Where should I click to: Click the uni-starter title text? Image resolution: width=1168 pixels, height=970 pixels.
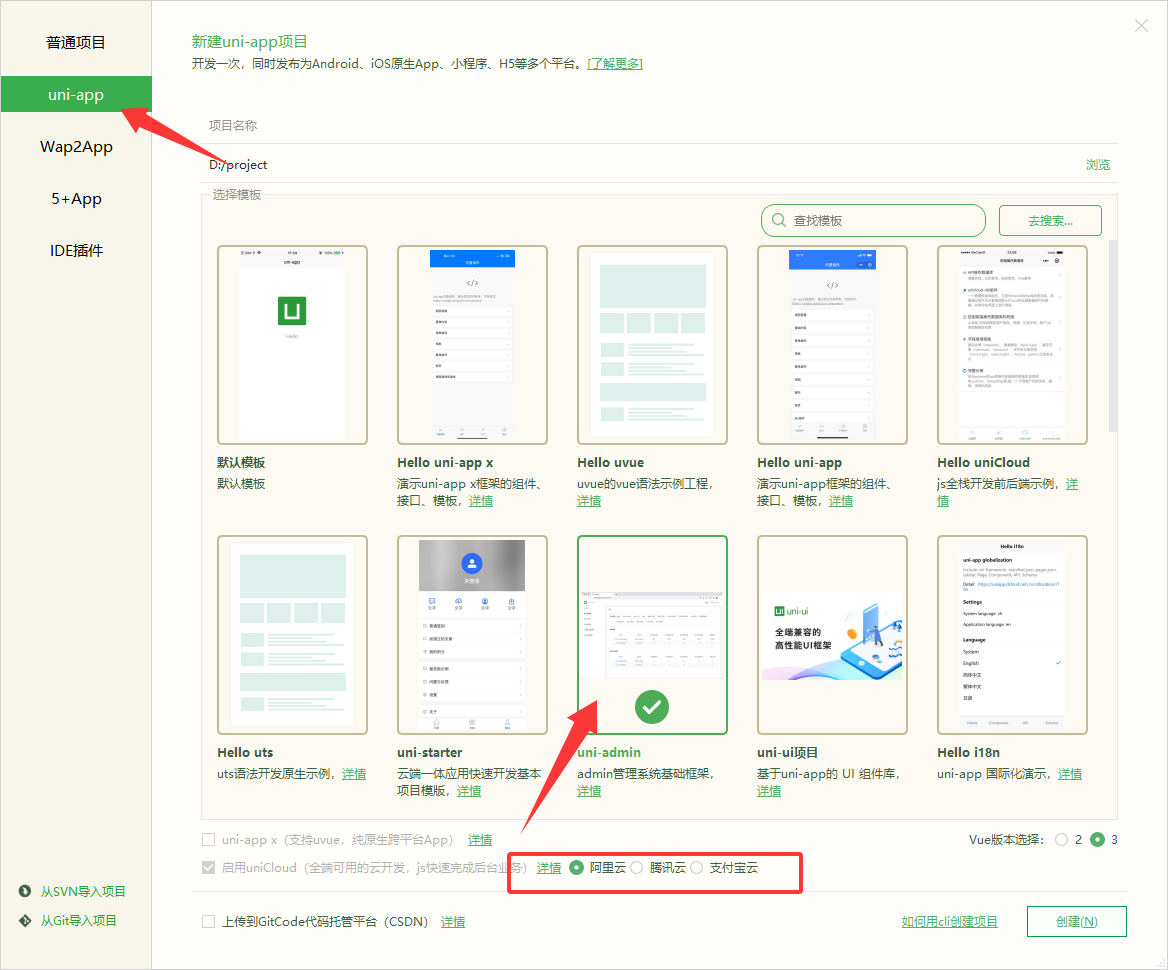coord(429,752)
